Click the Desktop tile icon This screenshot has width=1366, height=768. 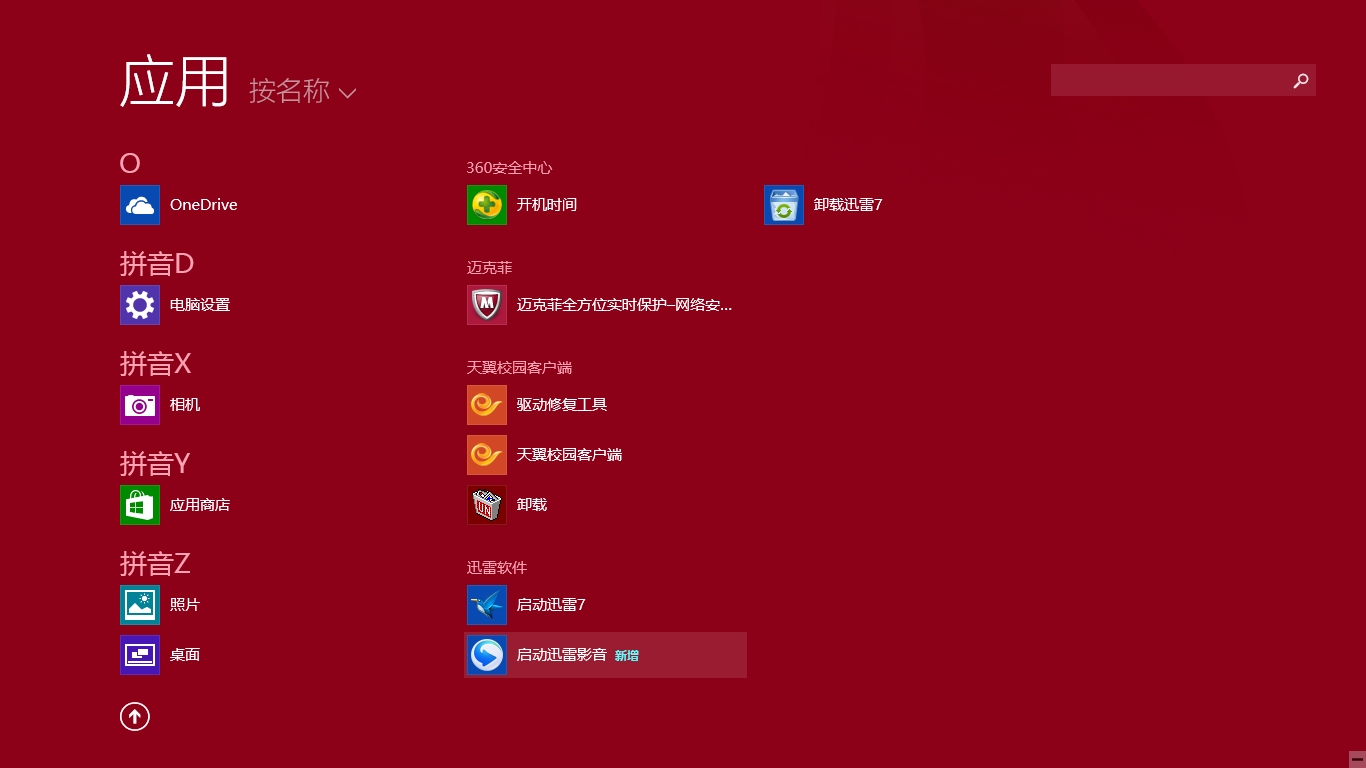coord(140,655)
